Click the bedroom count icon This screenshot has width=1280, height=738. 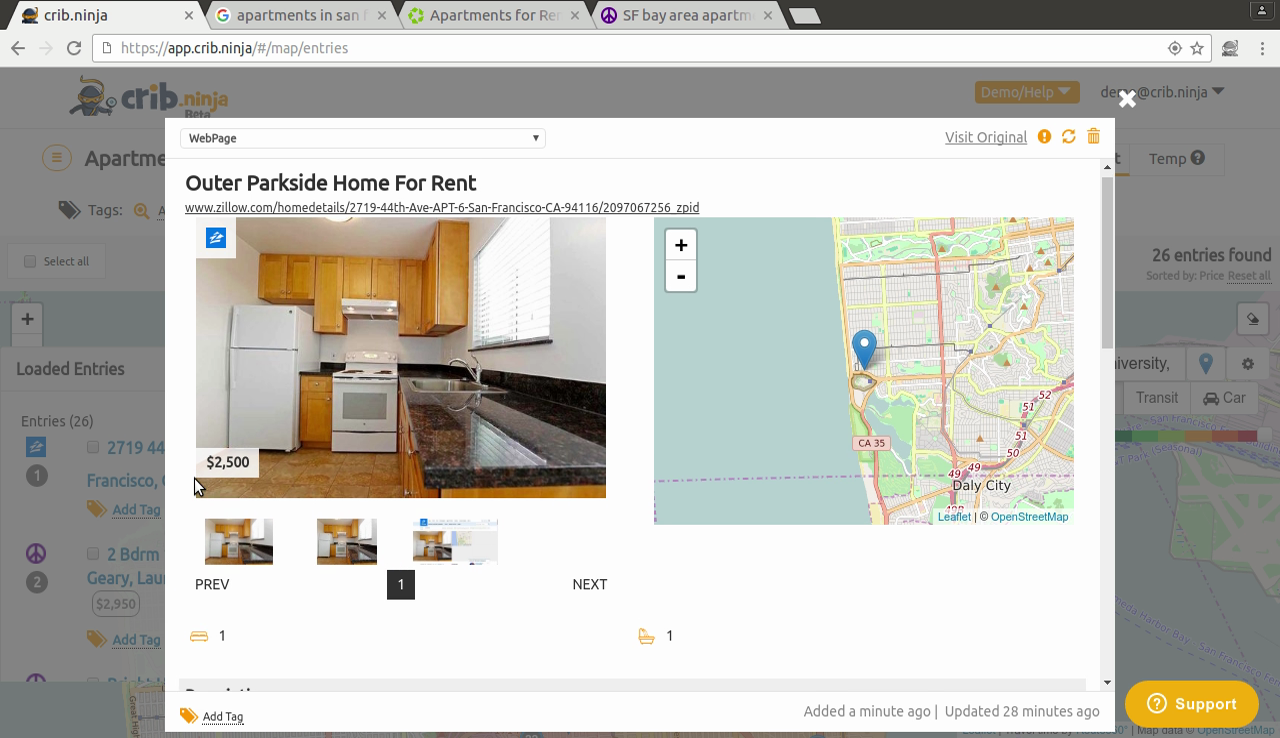[x=199, y=636]
